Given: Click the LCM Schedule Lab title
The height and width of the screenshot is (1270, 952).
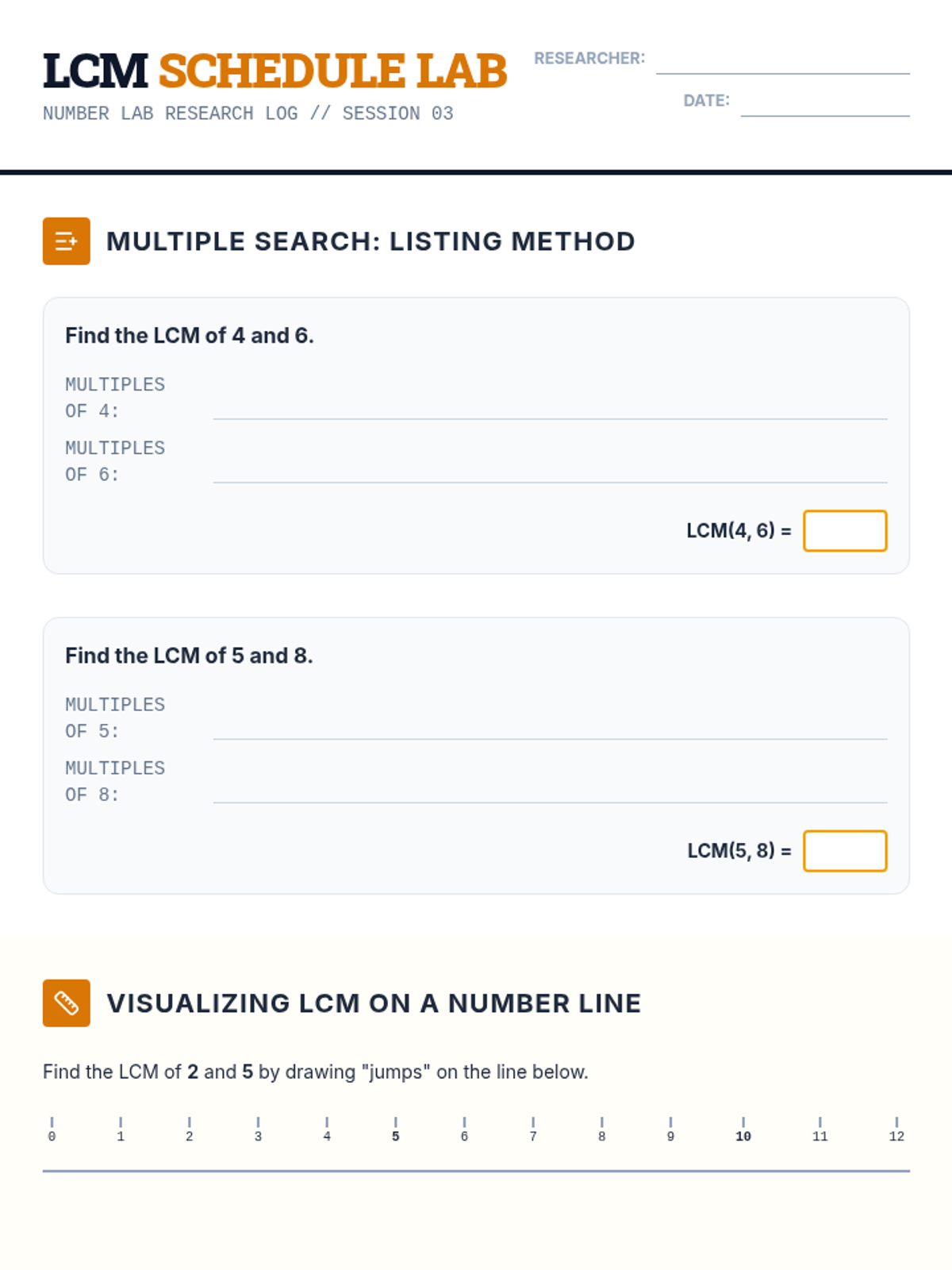Looking at the screenshot, I should click(274, 71).
